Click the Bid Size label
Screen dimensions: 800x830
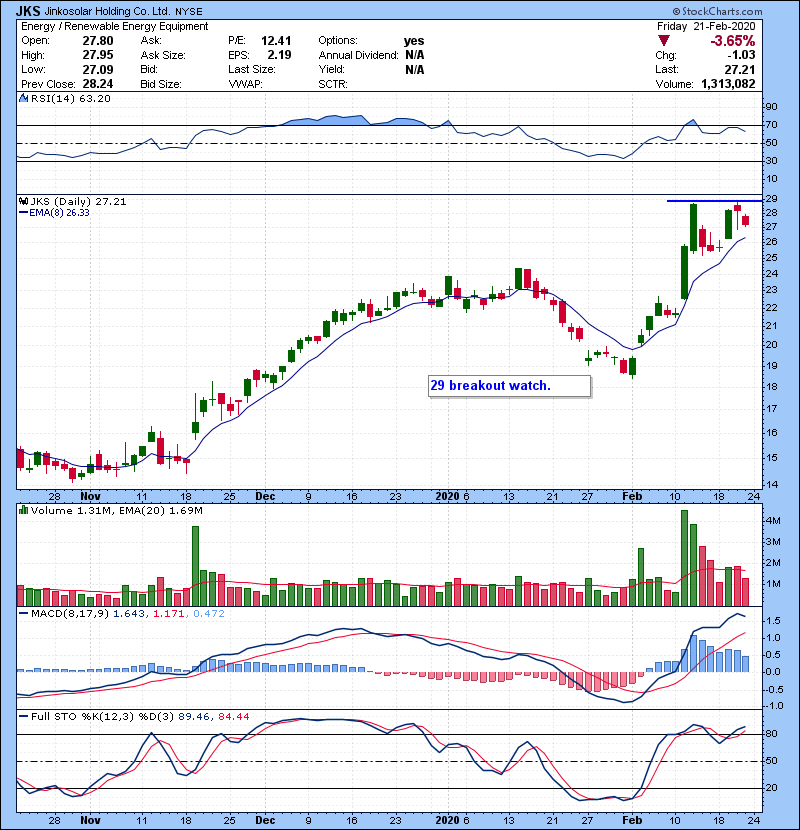click(161, 84)
